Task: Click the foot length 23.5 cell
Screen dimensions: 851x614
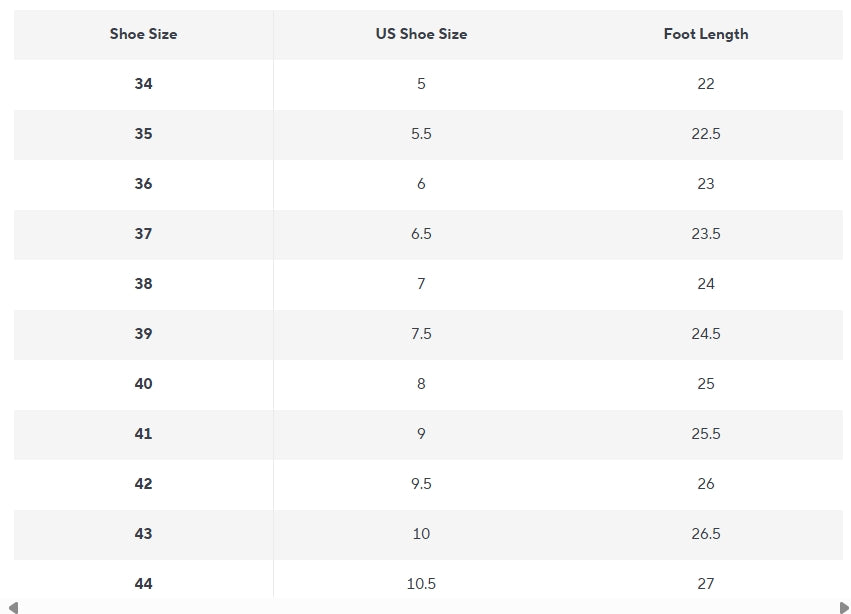Action: [705, 234]
